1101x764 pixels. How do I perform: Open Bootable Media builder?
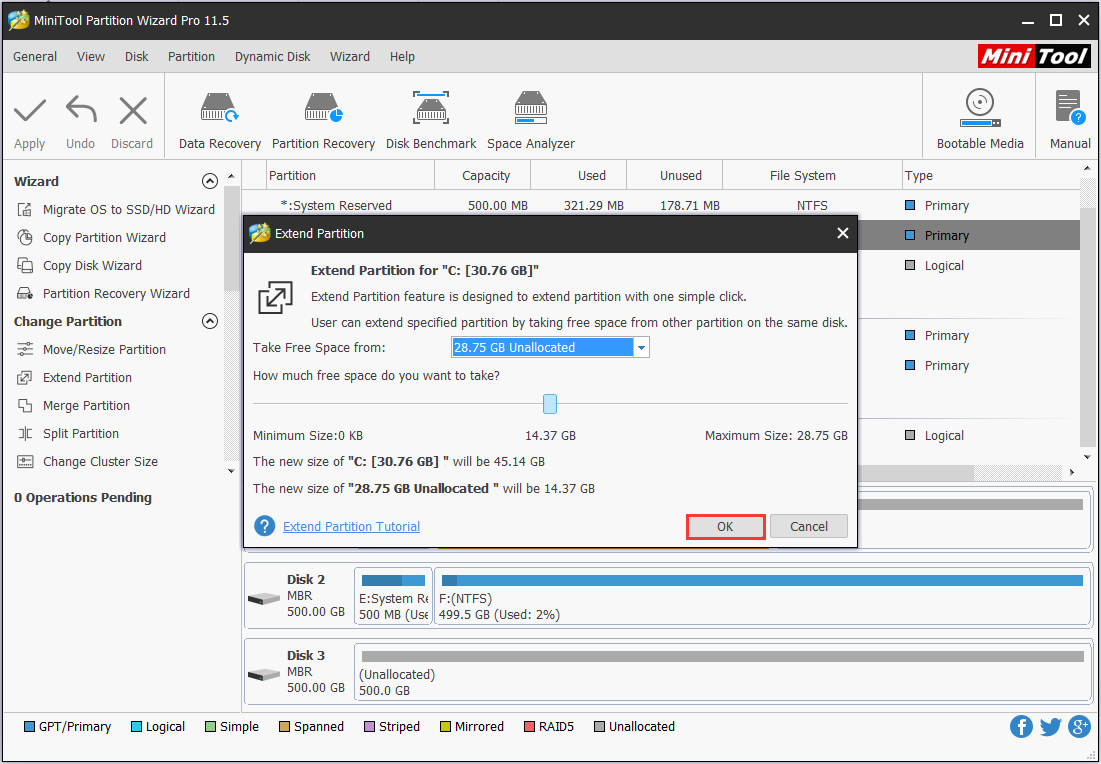(x=980, y=119)
